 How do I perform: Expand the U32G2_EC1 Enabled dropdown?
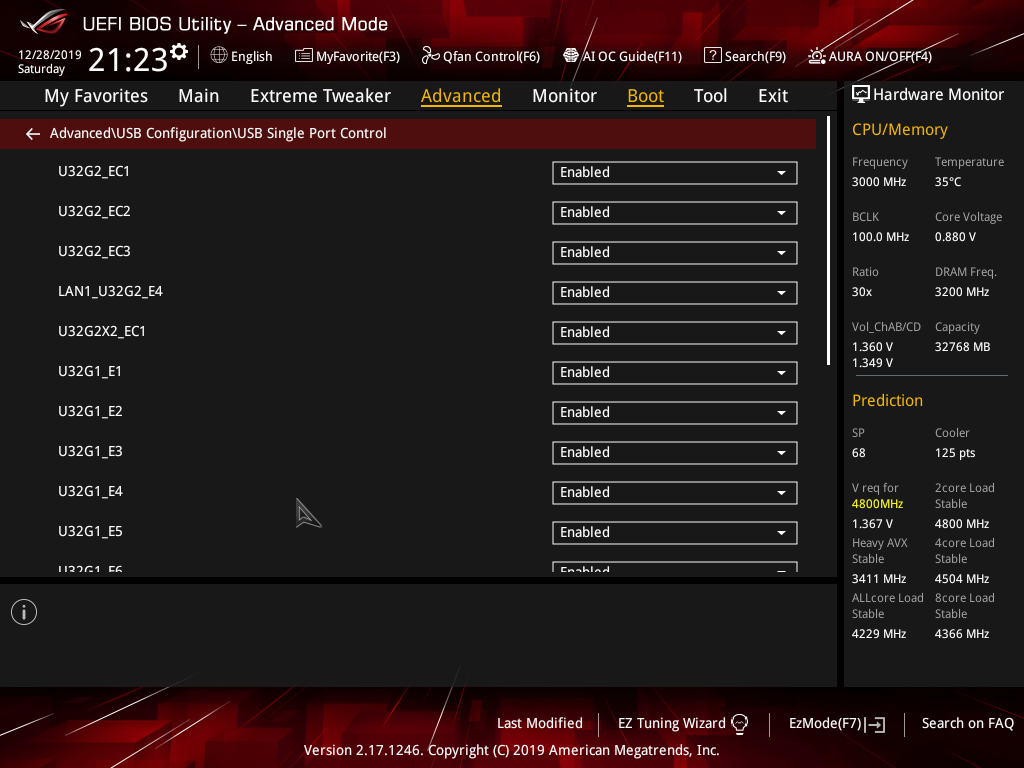tap(675, 173)
